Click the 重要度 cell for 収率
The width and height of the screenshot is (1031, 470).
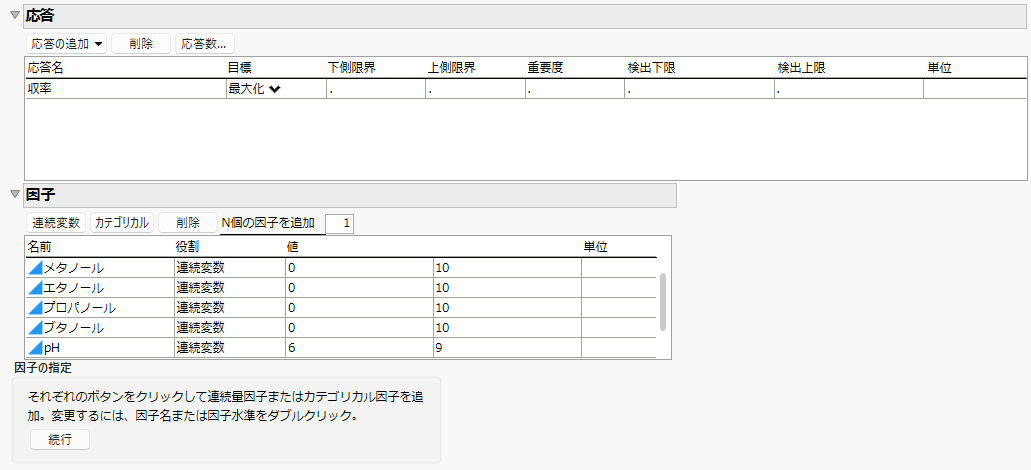[575, 89]
